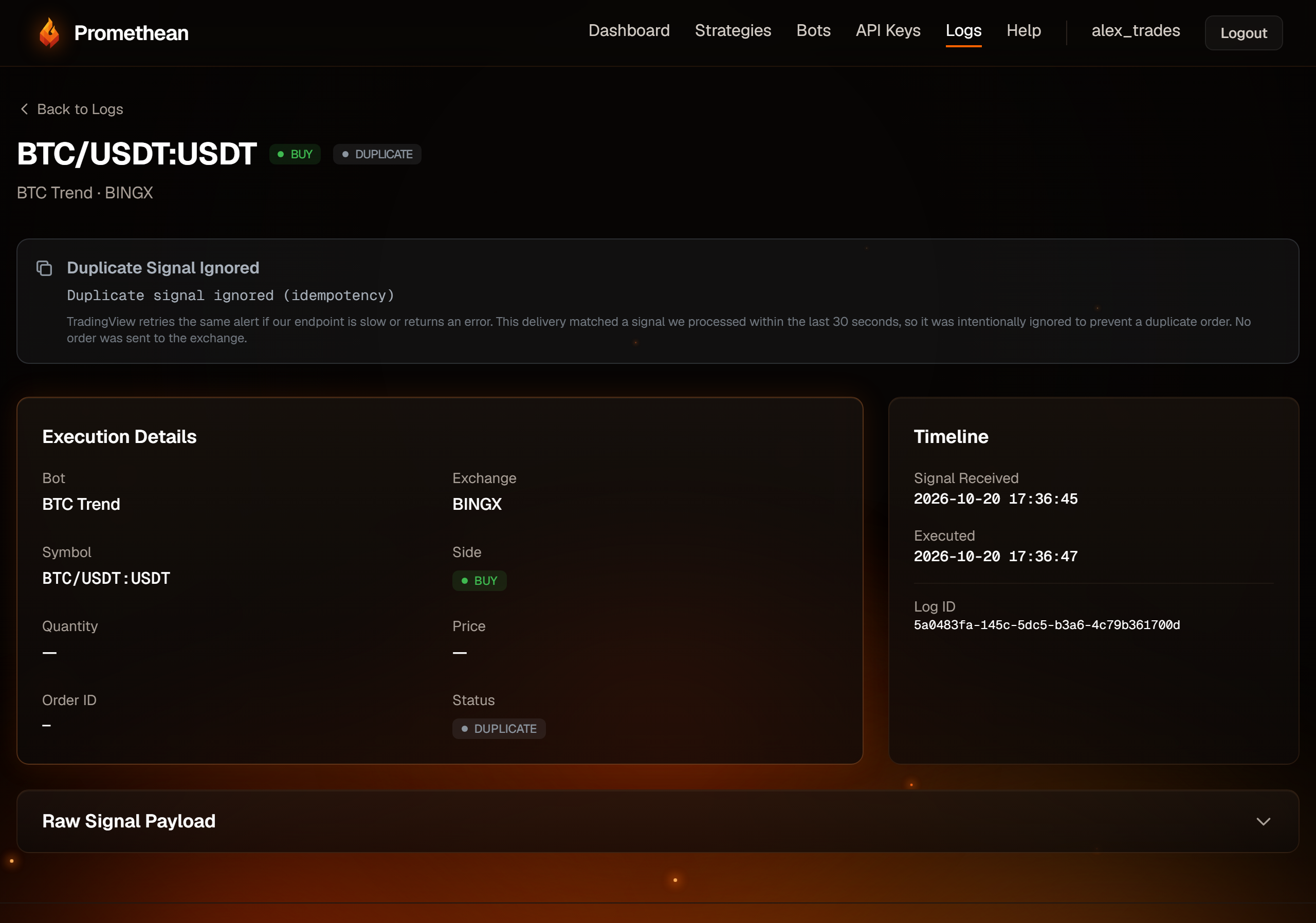
Task: Click the BUY badge under Side
Action: click(x=479, y=580)
